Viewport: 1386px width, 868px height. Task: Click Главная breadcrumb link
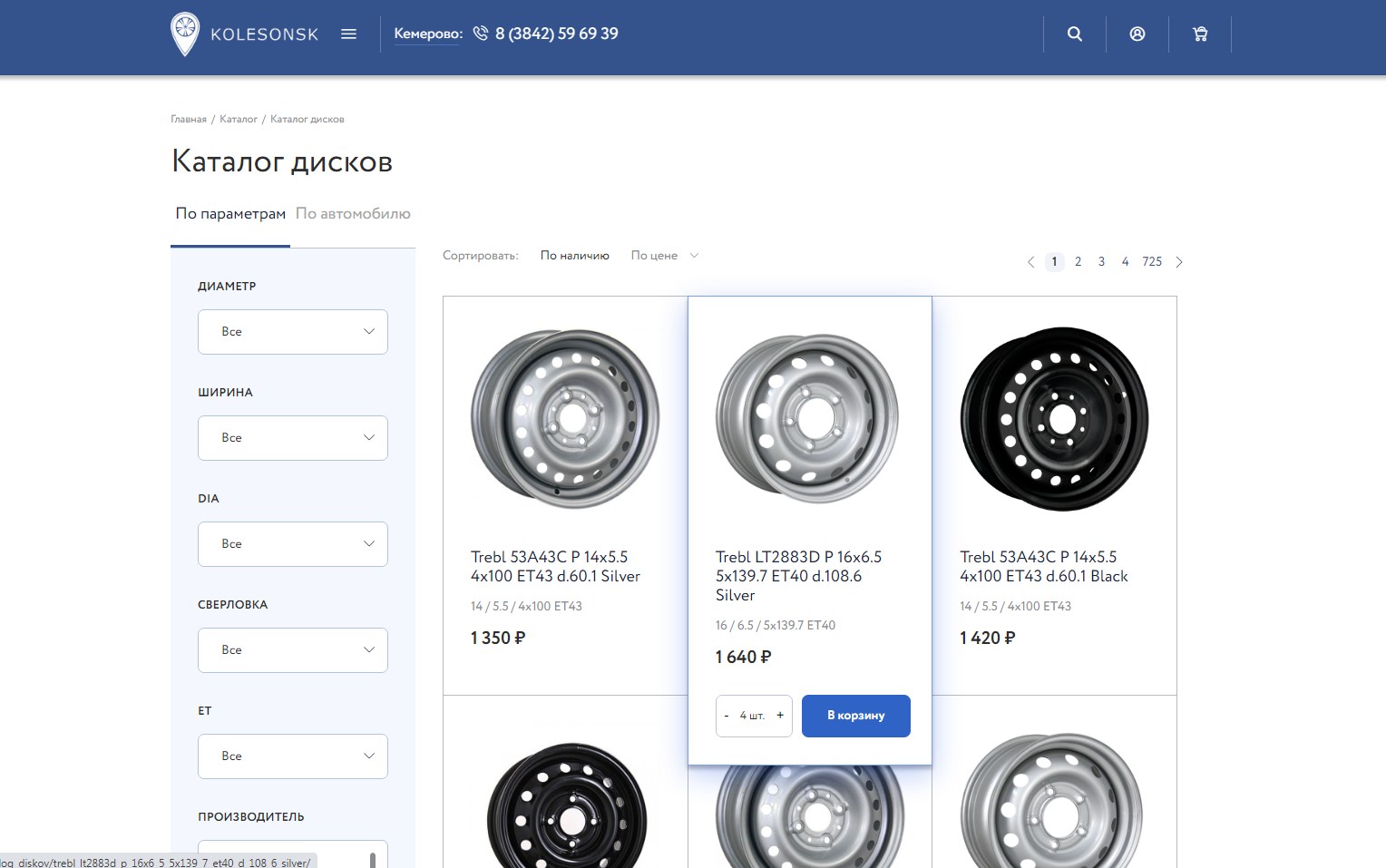click(189, 120)
